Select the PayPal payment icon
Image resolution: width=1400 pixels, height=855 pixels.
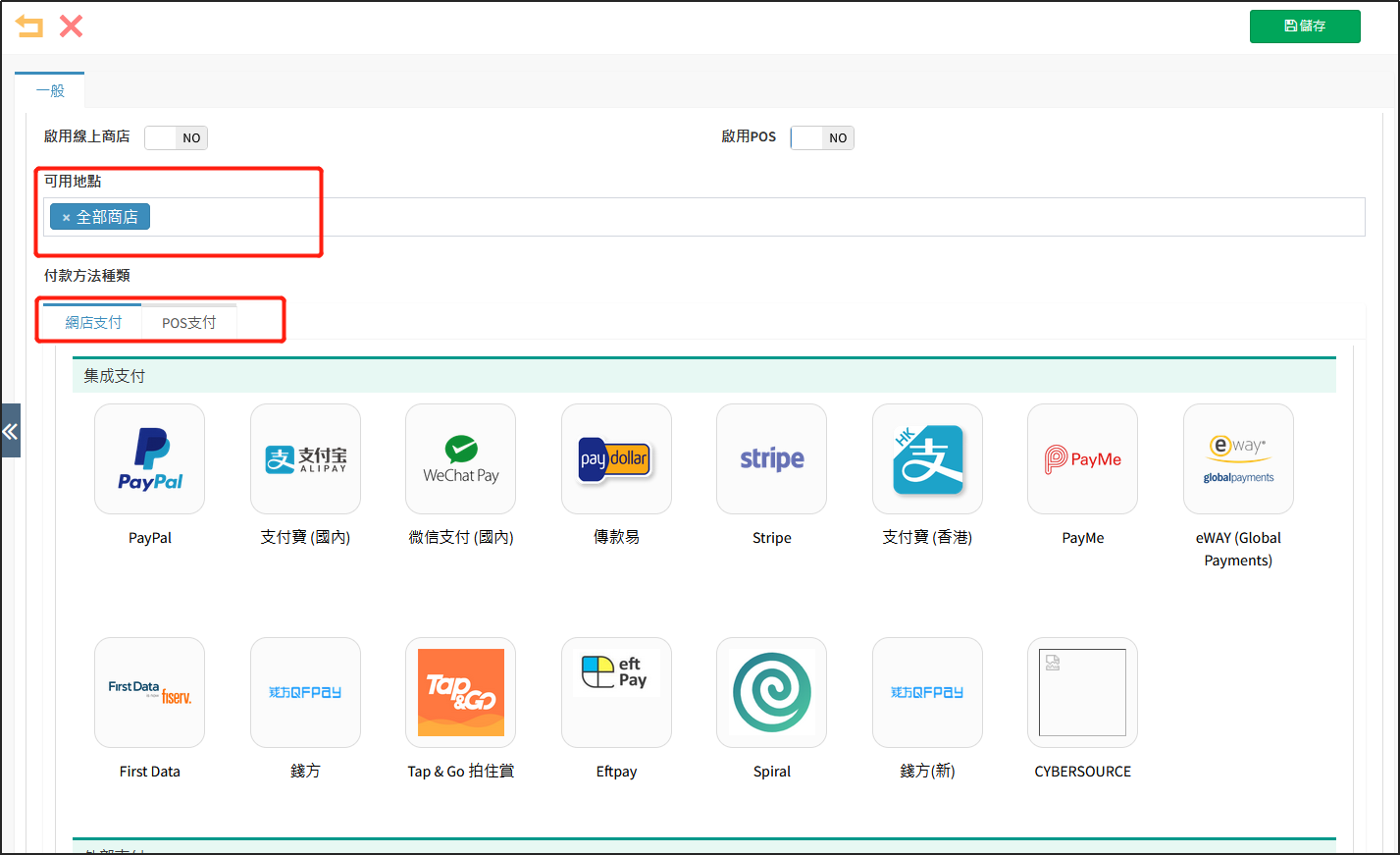[x=149, y=458]
